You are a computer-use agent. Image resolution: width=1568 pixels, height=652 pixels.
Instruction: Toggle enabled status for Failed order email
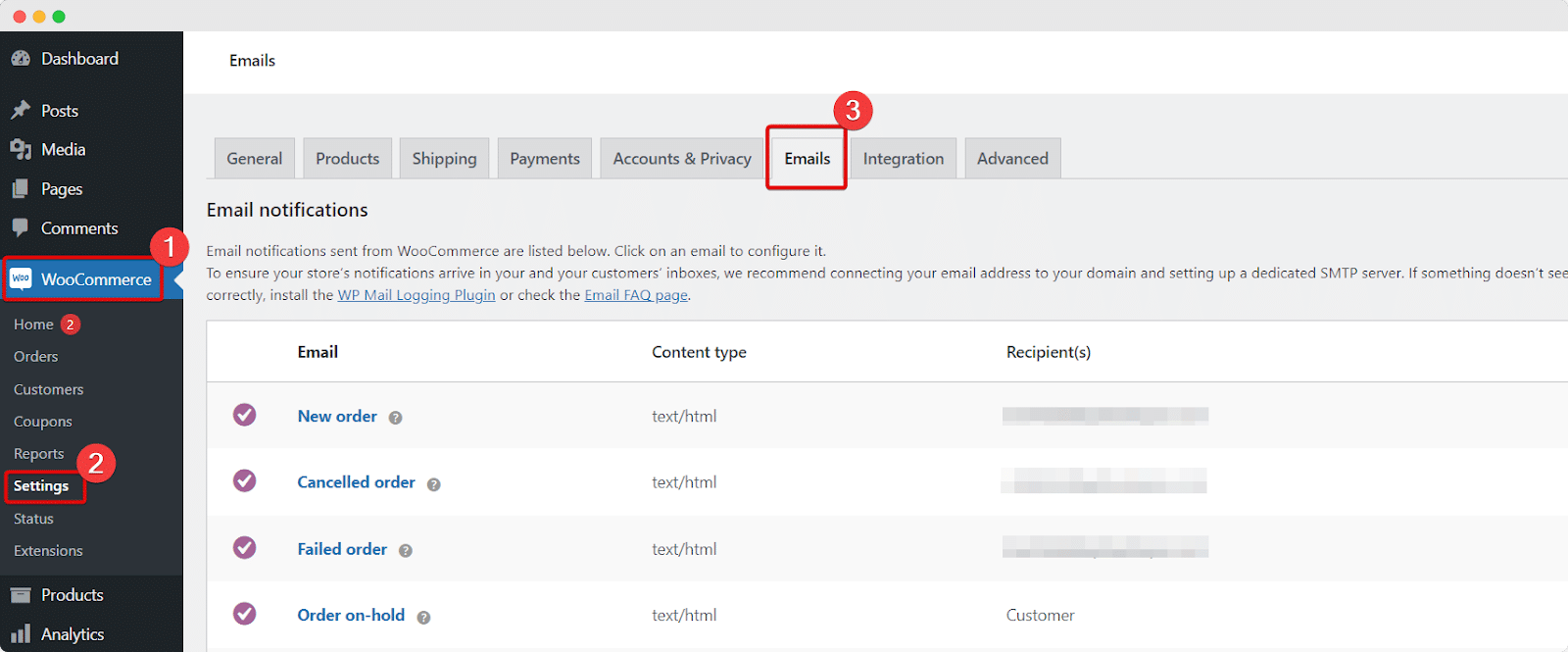pyautogui.click(x=245, y=547)
